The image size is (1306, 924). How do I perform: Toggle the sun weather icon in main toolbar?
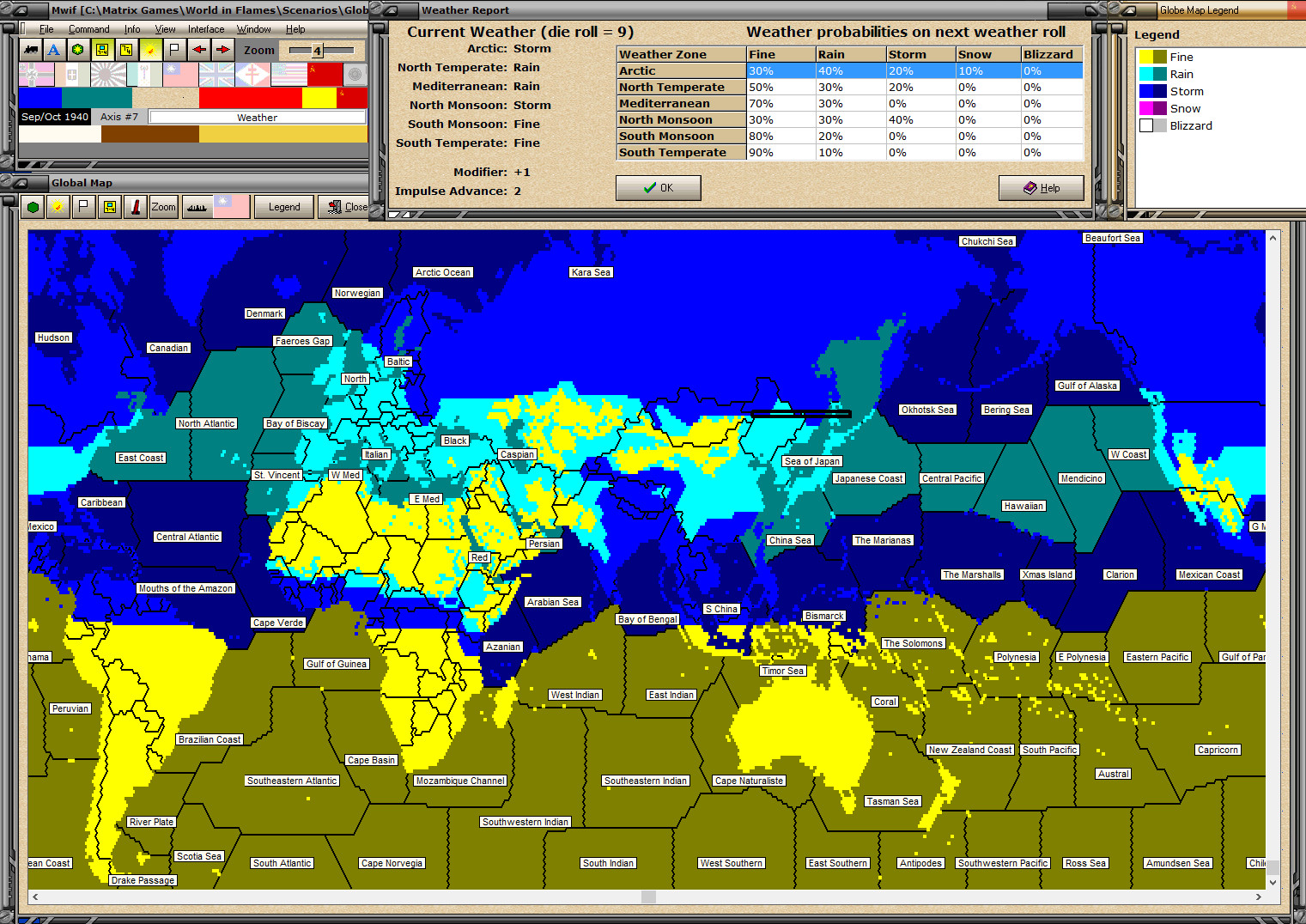coord(150,50)
